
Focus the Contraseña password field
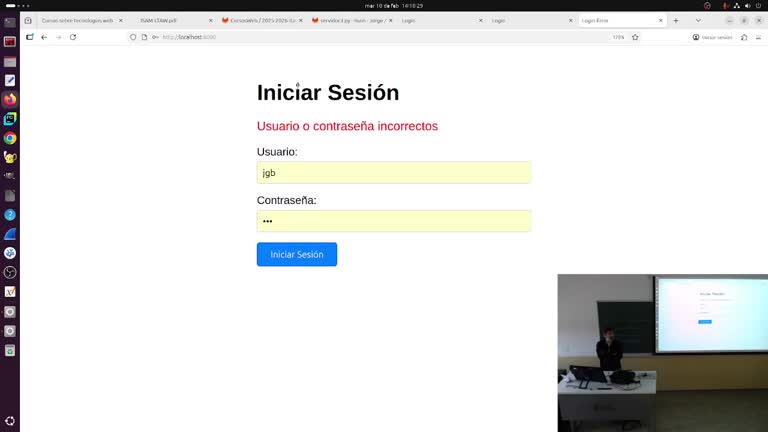point(393,221)
